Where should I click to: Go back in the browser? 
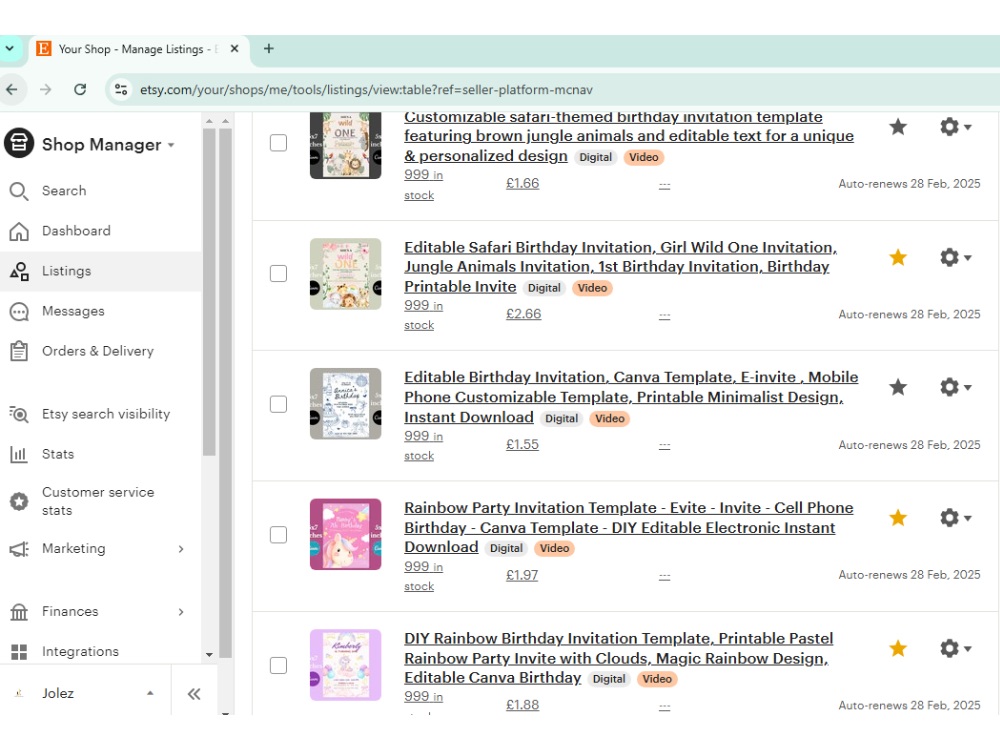11,89
